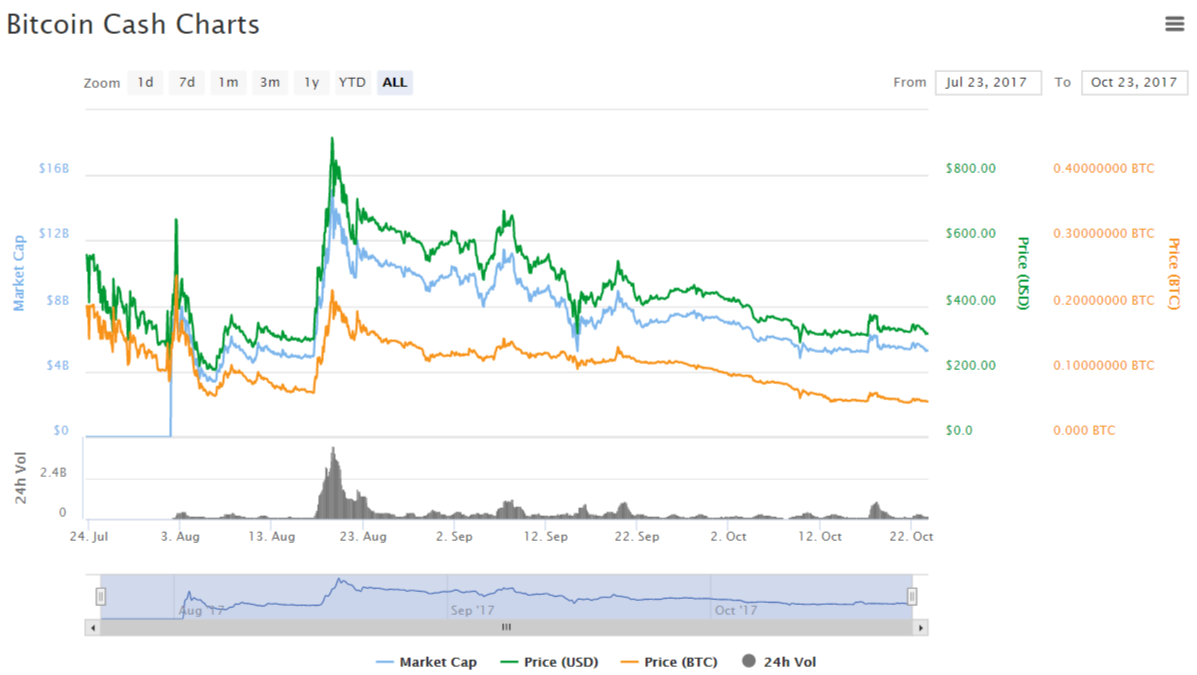Click the 2. Sep date axis label
Viewport: 1197px width, 675px height.
[x=454, y=536]
